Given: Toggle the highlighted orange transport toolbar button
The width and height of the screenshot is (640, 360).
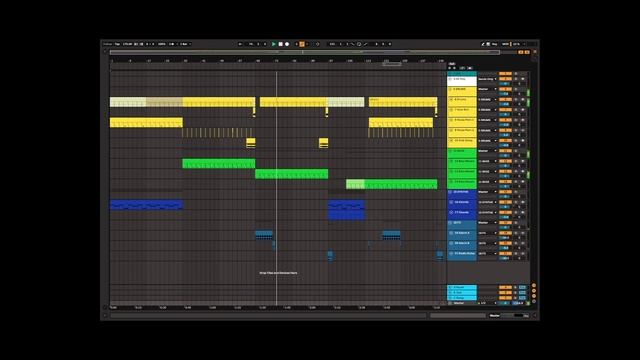Looking at the screenshot, I should (x=302, y=44).
